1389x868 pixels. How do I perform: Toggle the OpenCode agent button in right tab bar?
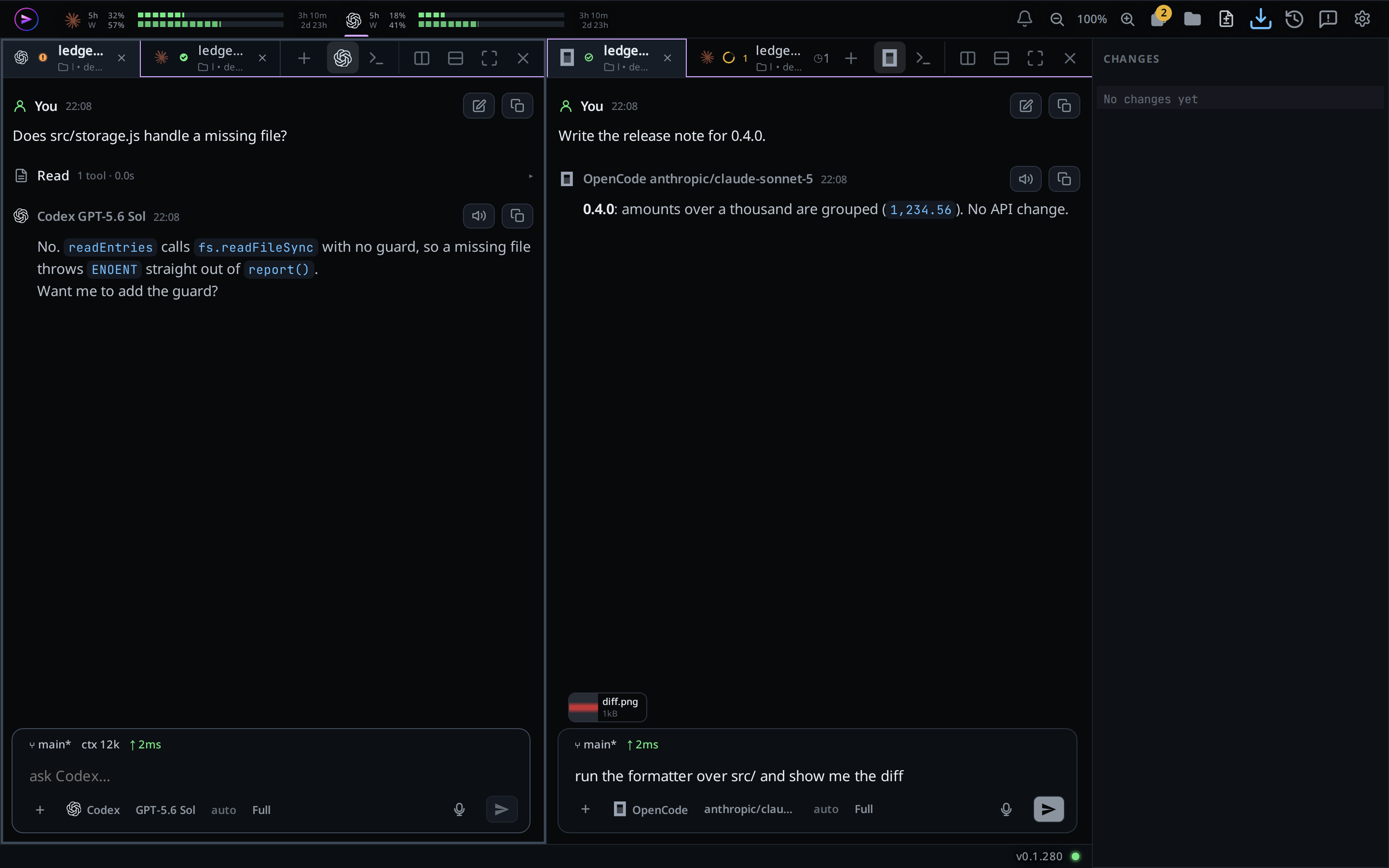click(x=890, y=58)
